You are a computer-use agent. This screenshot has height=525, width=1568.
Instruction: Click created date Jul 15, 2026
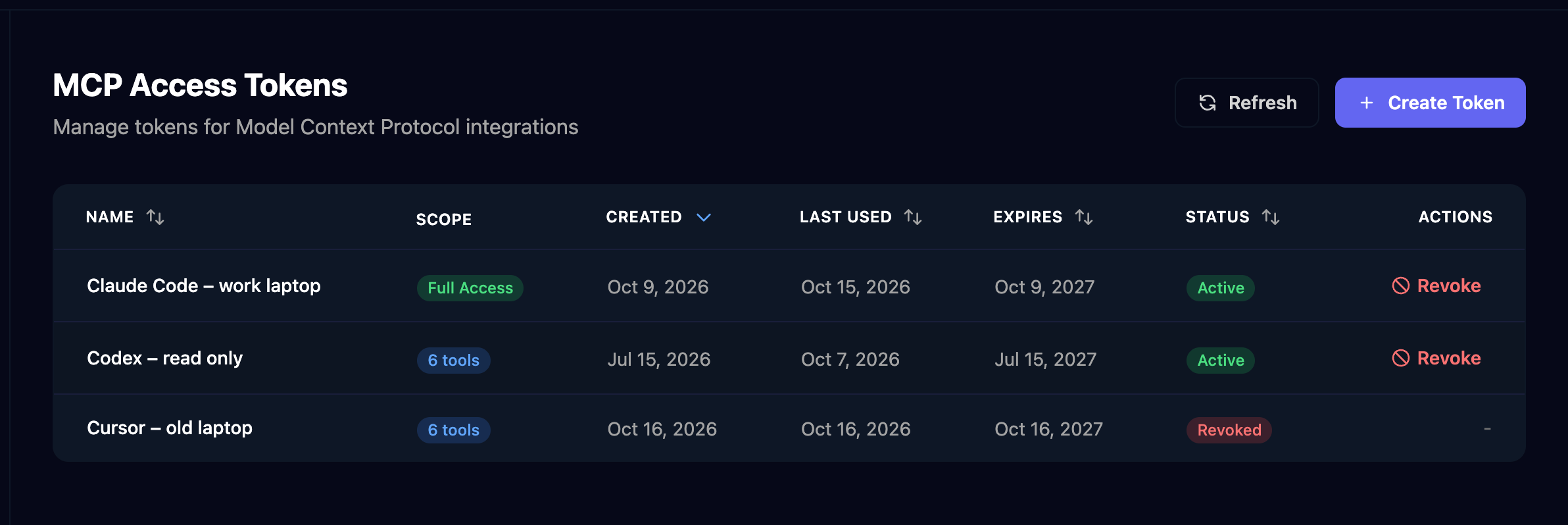(x=659, y=360)
